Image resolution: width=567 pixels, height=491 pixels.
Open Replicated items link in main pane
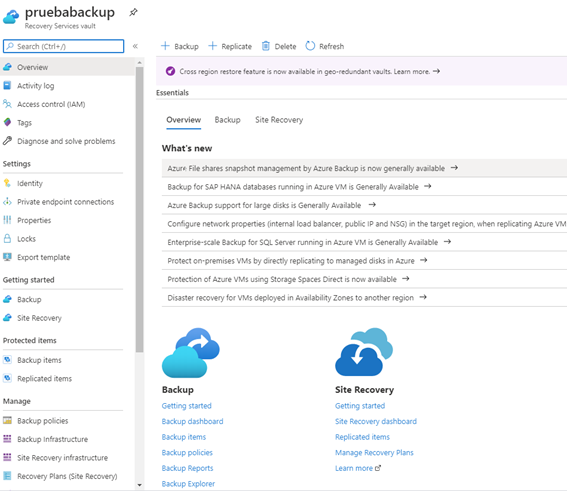(x=362, y=437)
